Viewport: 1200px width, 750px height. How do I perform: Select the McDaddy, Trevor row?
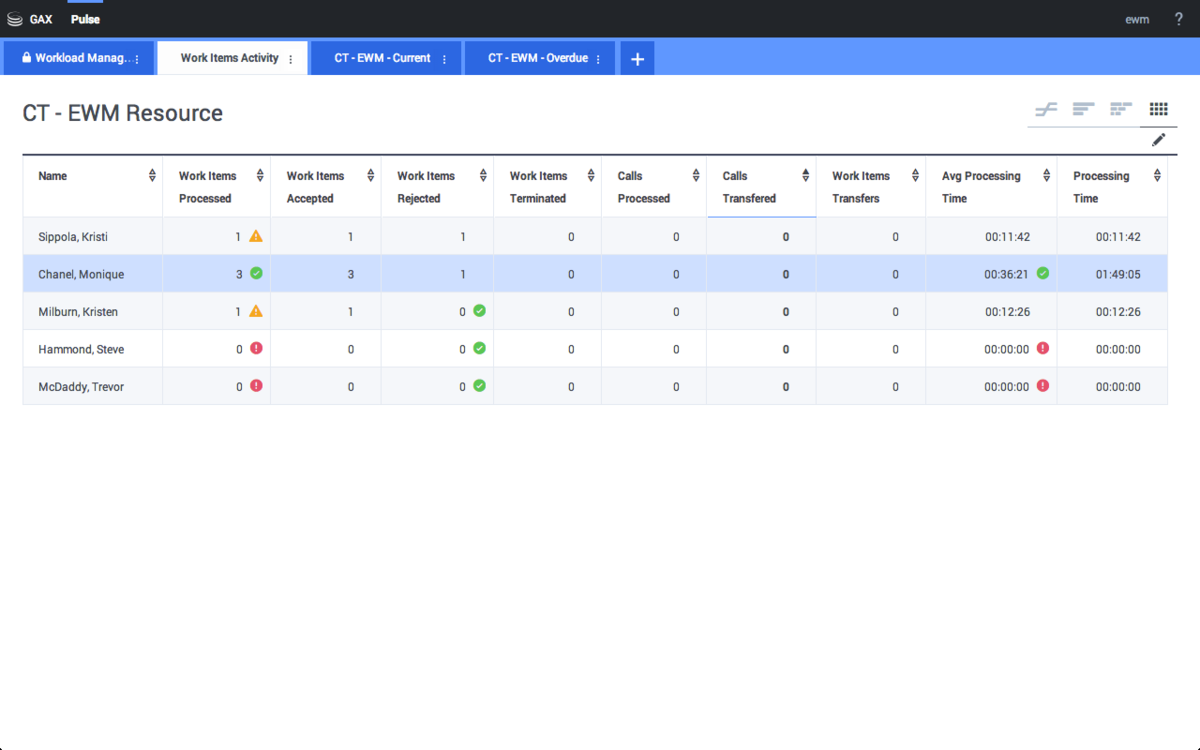(x=81, y=387)
